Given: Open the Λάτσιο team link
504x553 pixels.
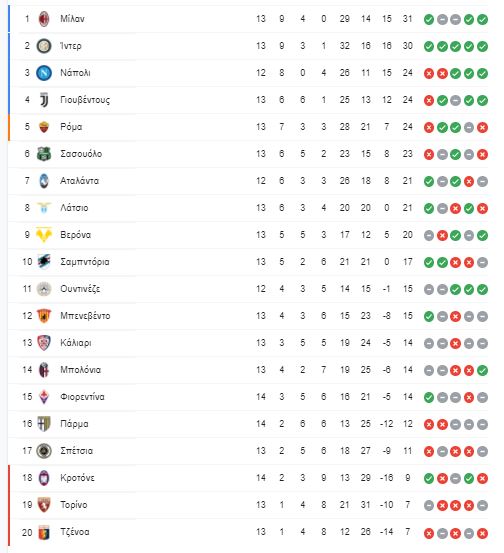Looking at the screenshot, I should 74,208.
